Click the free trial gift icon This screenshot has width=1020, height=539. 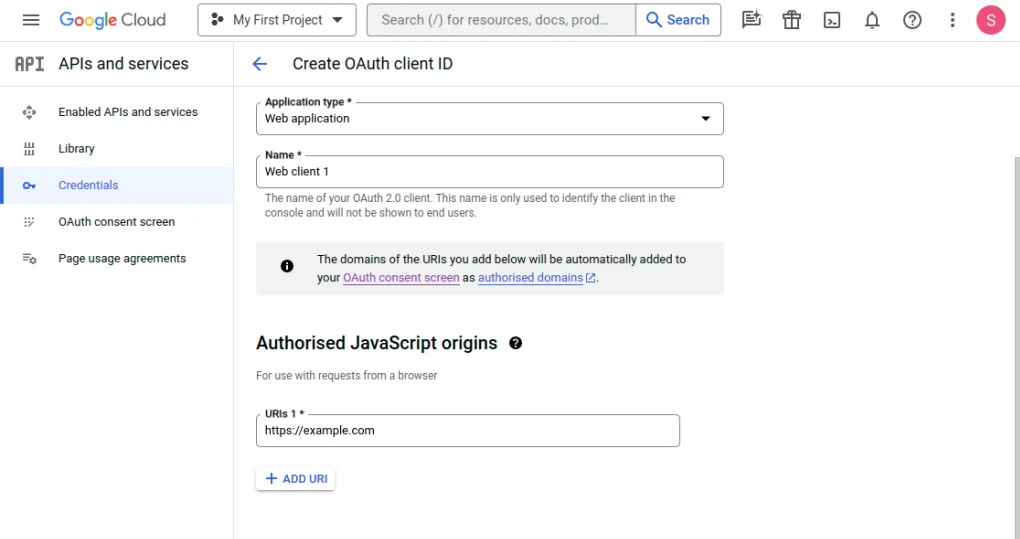(792, 20)
